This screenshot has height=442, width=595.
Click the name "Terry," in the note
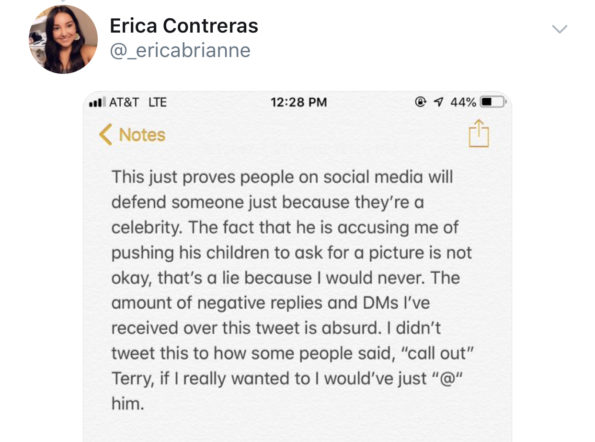[x=133, y=379]
